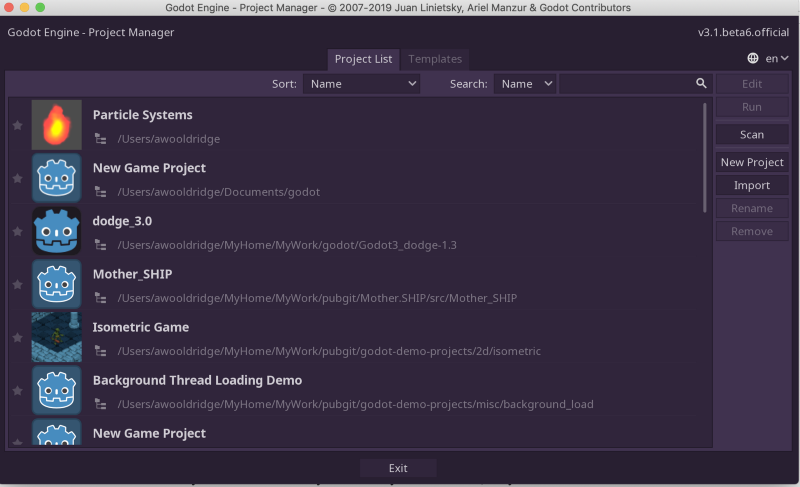800x487 pixels.
Task: Select Background Thread Loading Demo title
Action: click(197, 380)
